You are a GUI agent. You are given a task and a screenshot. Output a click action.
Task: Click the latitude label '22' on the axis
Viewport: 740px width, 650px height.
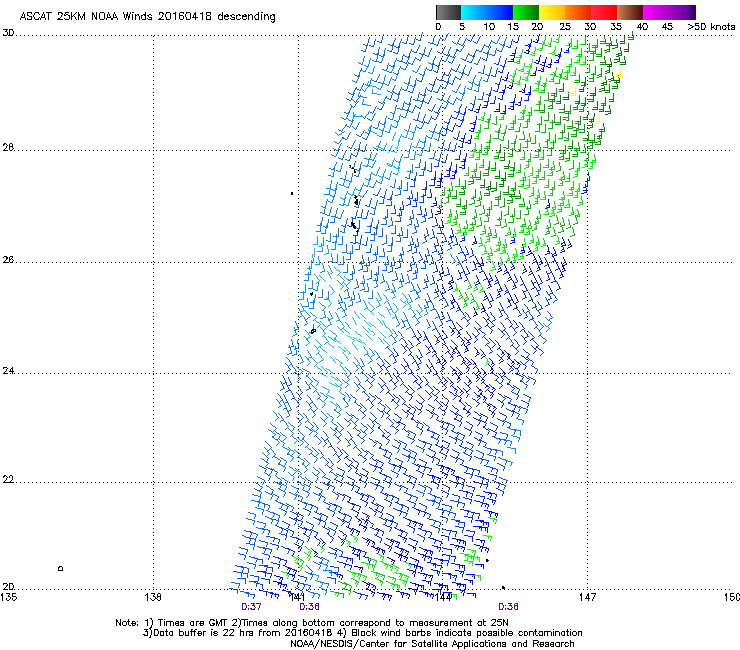point(8,480)
